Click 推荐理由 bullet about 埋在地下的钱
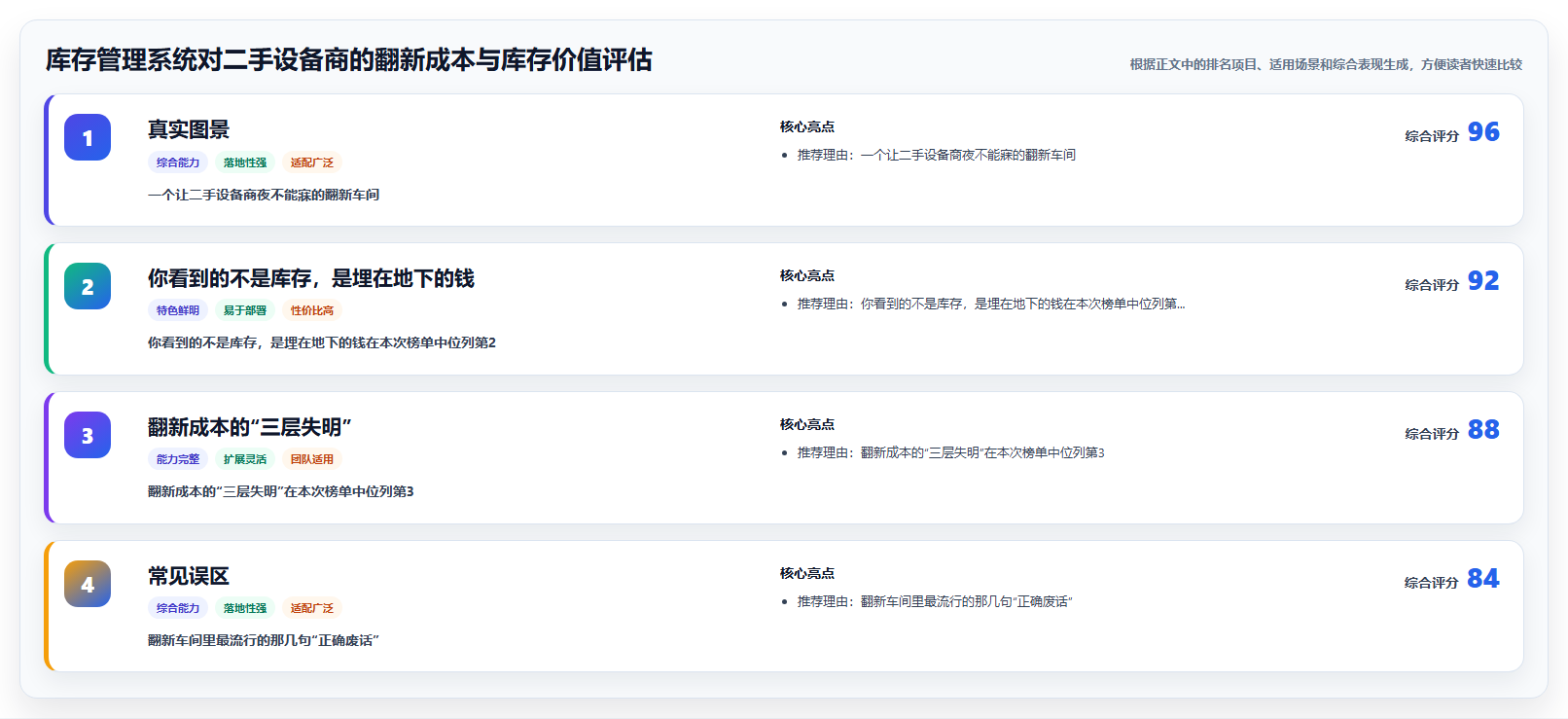 [x=991, y=304]
